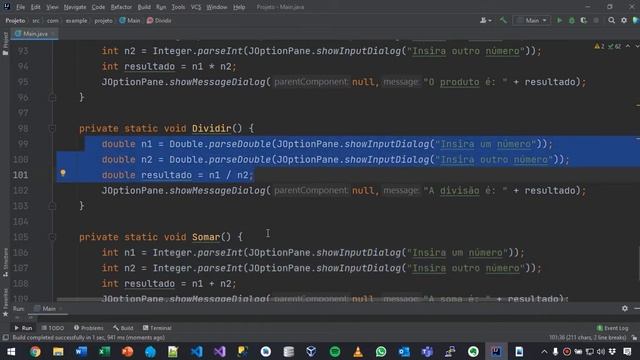
Task: Open the Navigate menu
Action: pyautogui.click(x=75, y=7)
